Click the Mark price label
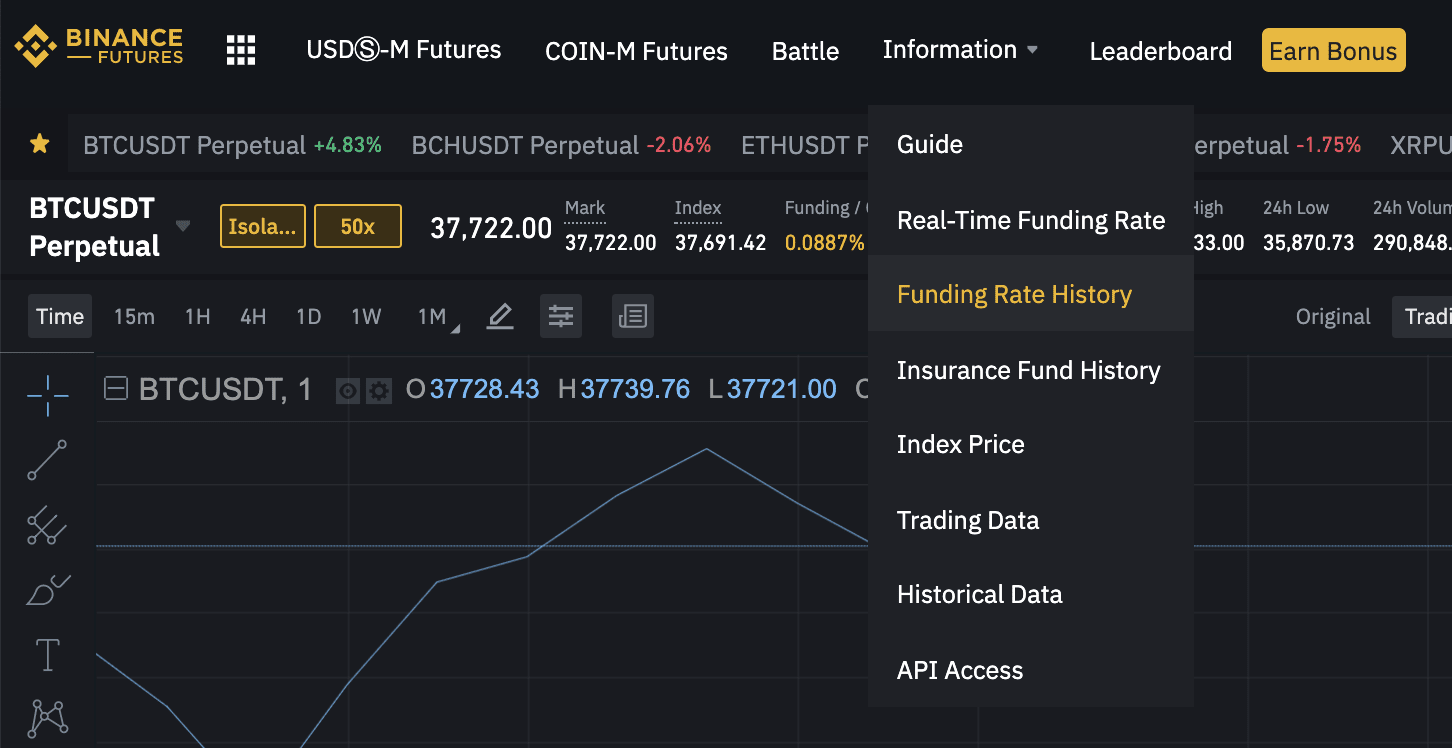Viewport: 1452px width, 748px height. (x=585, y=208)
